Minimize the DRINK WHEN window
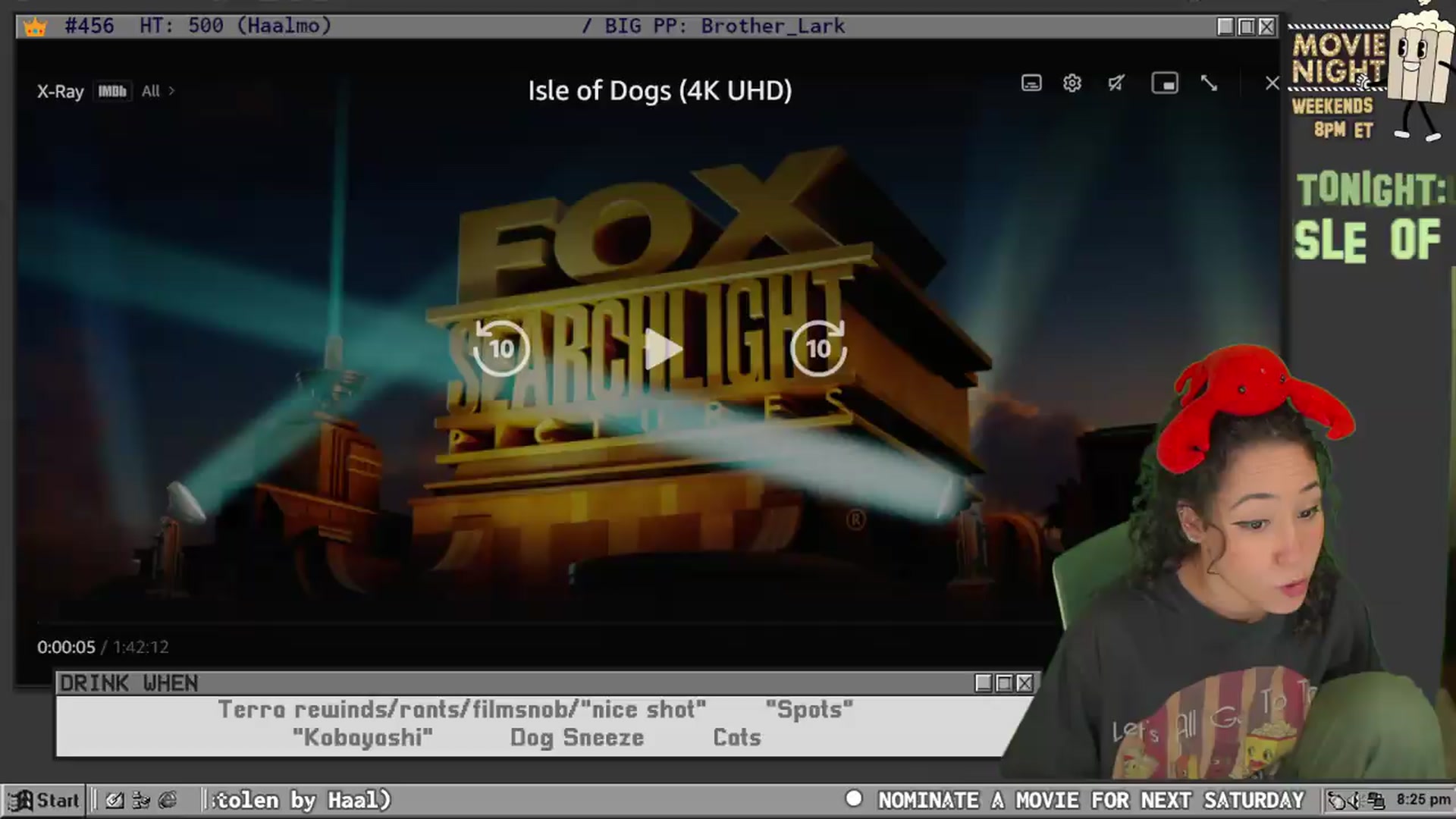Screen dimensions: 1456x819 984,683
